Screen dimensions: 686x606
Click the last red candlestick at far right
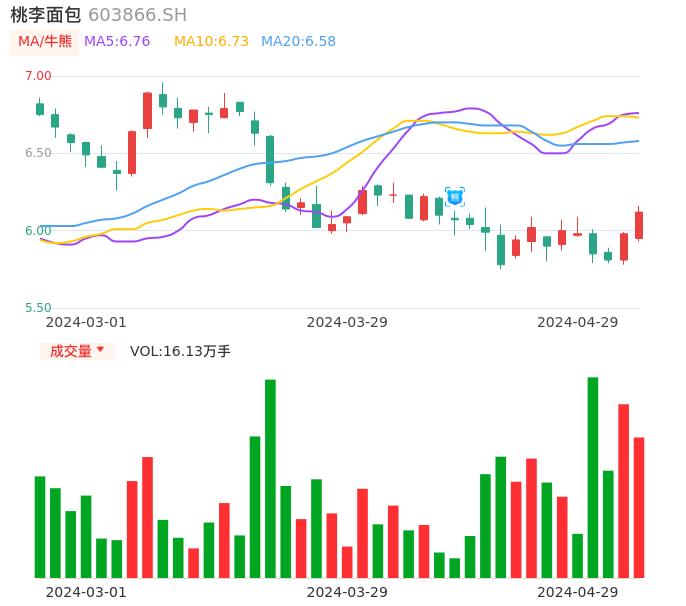click(x=639, y=225)
